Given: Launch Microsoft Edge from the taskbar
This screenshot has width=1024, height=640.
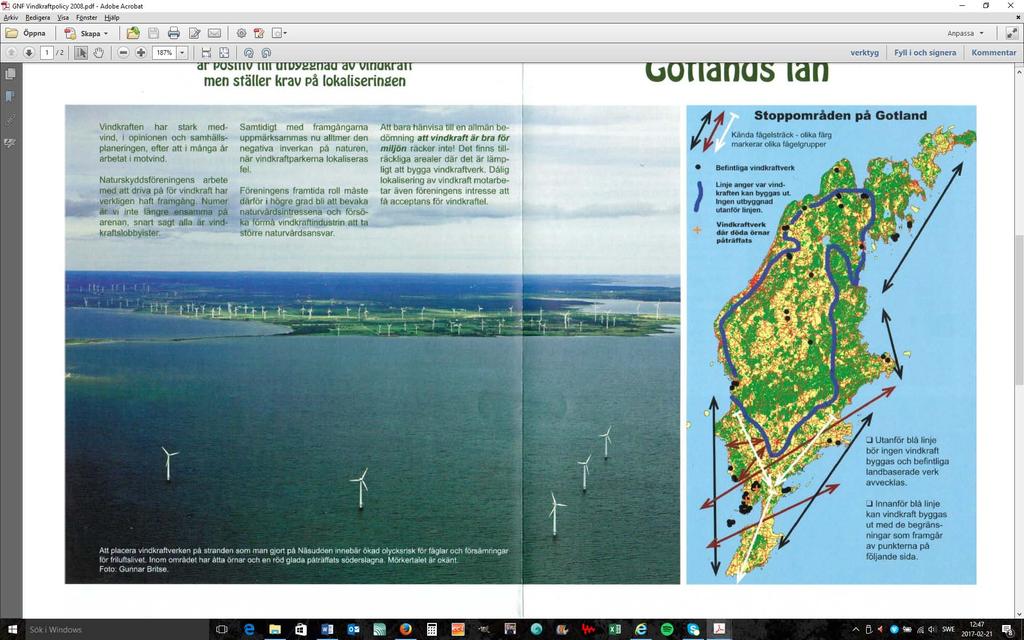Looking at the screenshot, I should (249, 630).
